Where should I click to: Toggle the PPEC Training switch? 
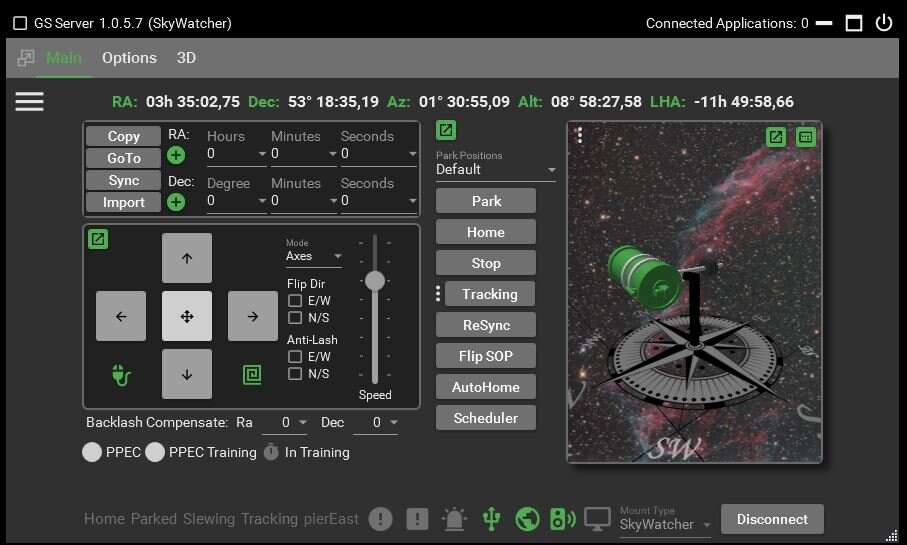tap(155, 452)
